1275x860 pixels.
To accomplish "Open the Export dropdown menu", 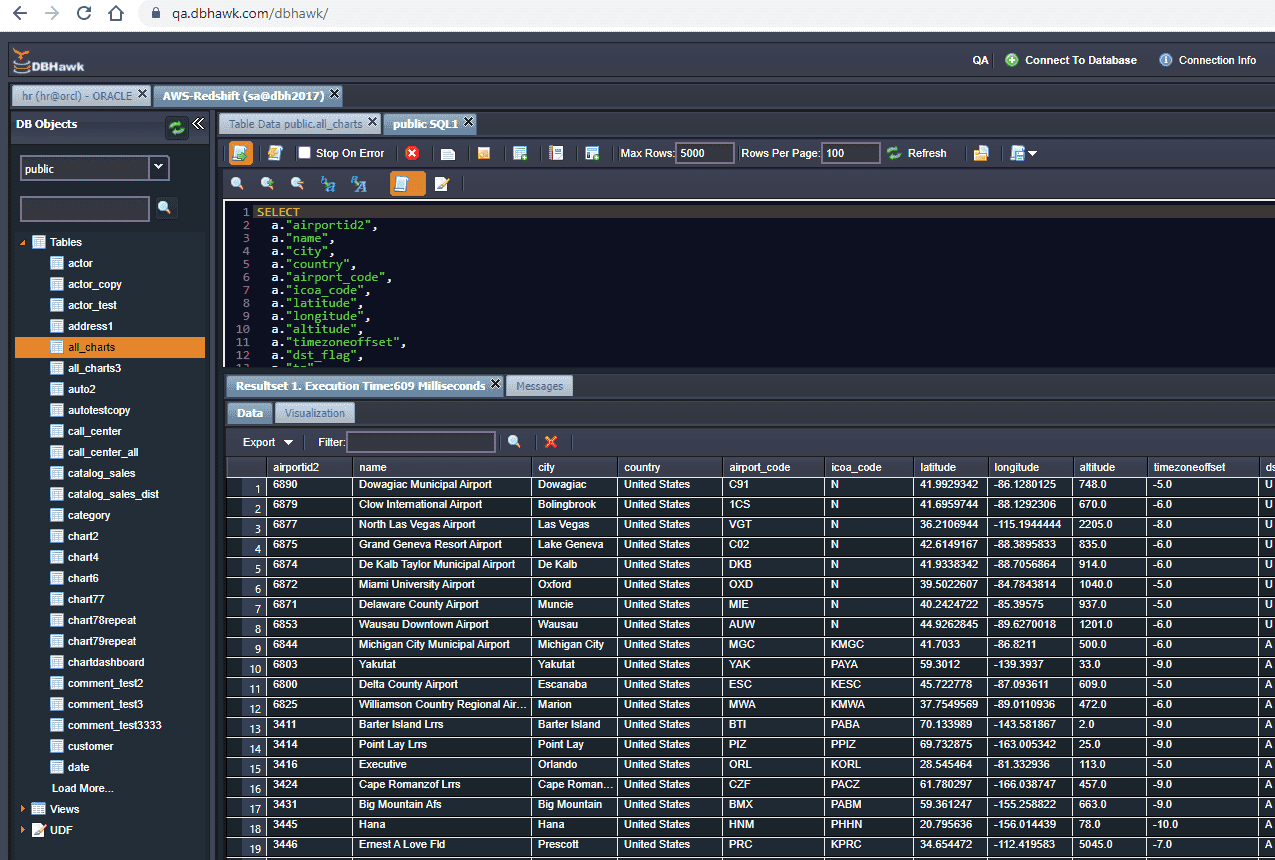I will tap(267, 442).
